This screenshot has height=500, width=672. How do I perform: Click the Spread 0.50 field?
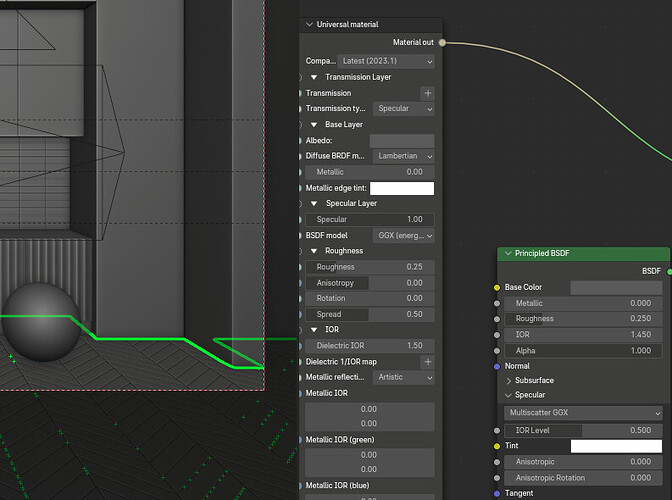369,314
